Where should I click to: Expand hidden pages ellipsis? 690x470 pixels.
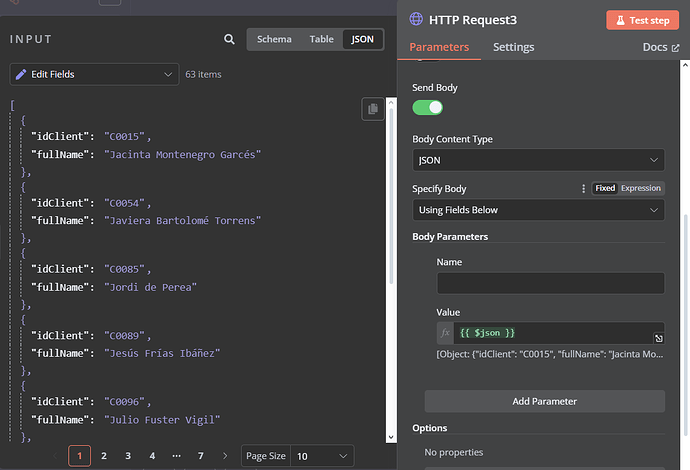[176, 456]
